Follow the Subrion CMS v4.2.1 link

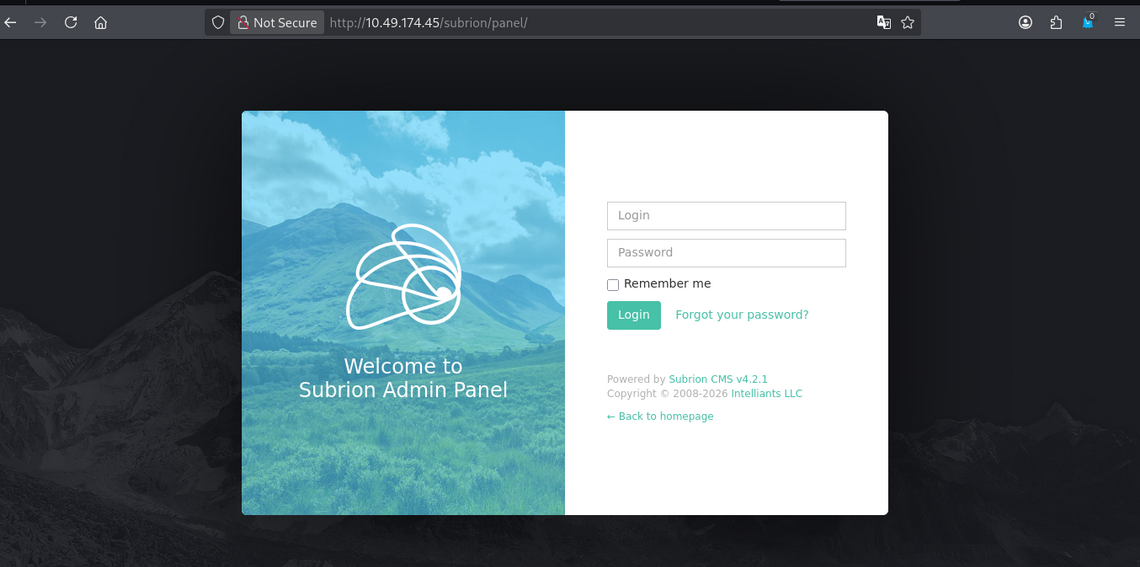coord(718,380)
